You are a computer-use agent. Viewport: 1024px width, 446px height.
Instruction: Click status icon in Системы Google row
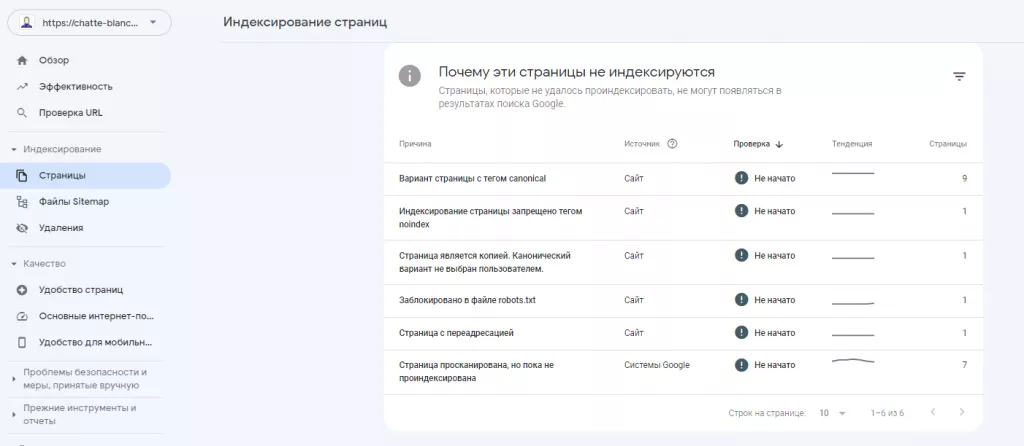[x=741, y=365]
